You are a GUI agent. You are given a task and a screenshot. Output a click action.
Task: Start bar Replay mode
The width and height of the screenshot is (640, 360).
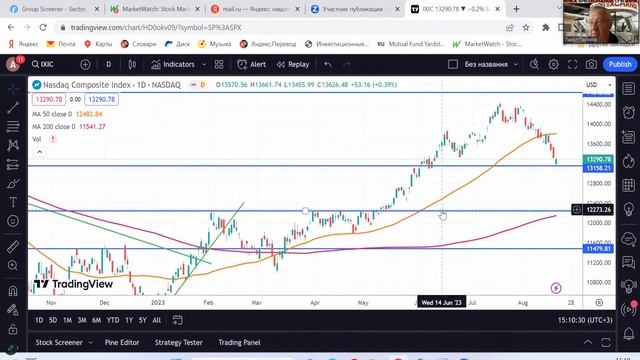pos(293,64)
